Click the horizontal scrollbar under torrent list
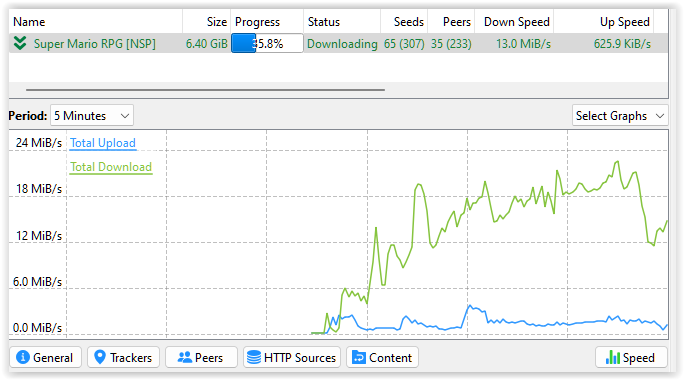 205,90
